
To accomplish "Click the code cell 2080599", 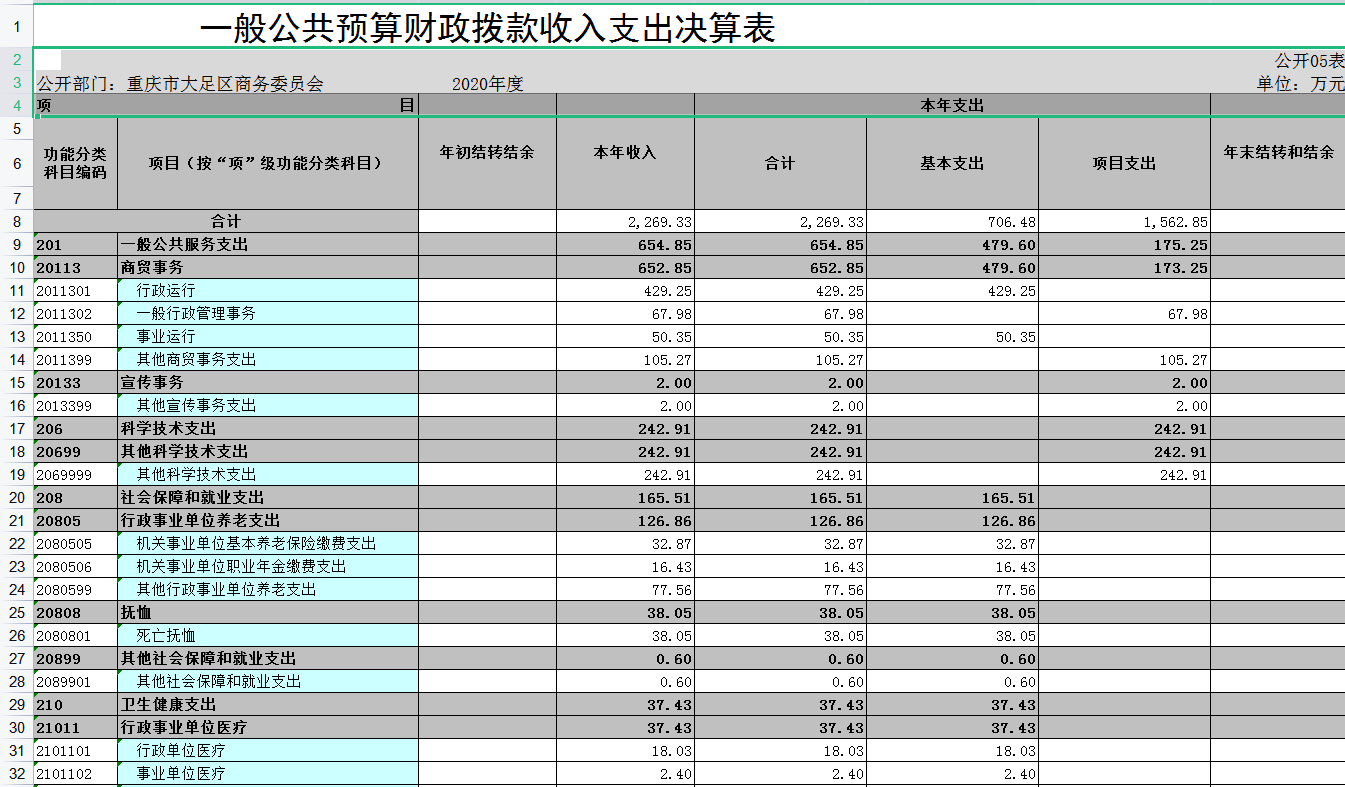I will tap(75, 589).
